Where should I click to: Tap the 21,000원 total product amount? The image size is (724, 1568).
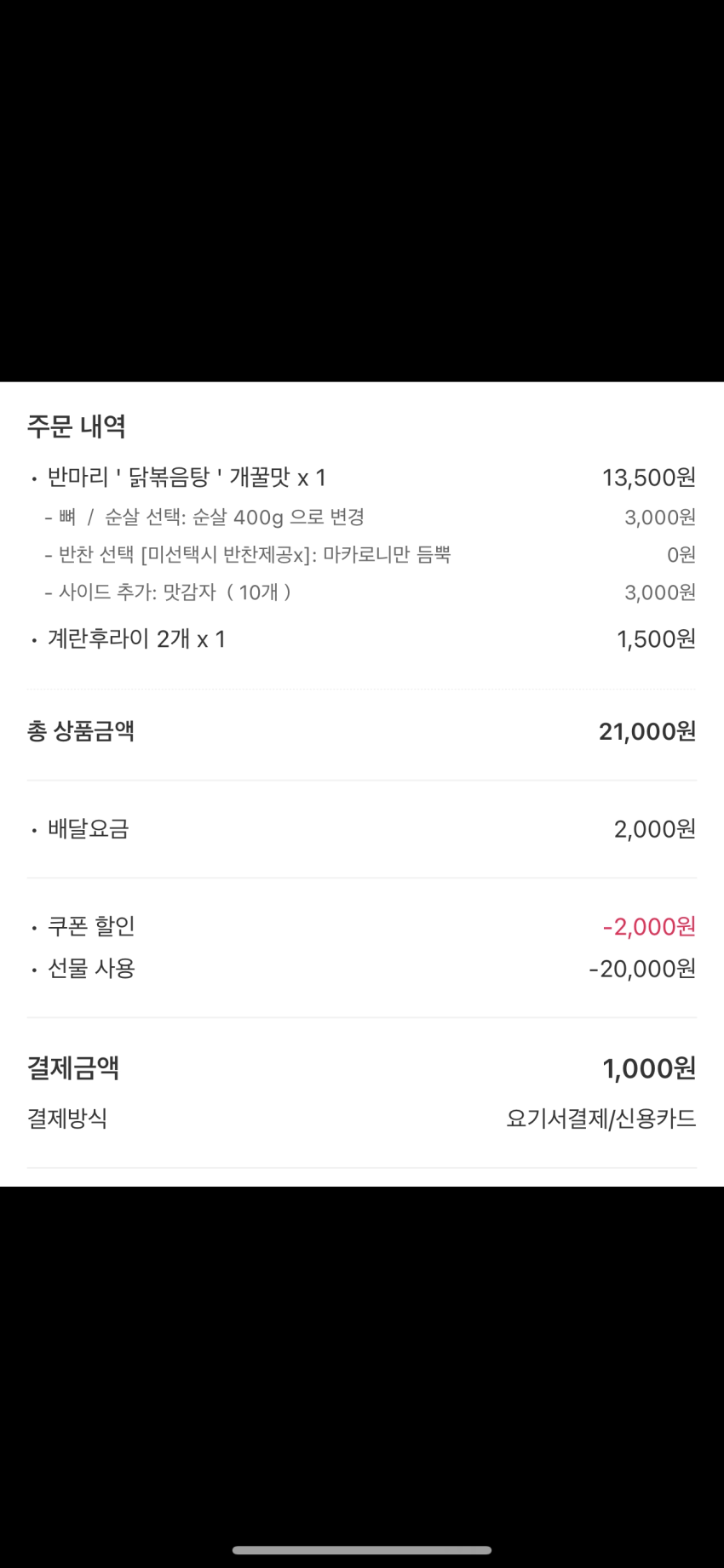click(x=647, y=731)
